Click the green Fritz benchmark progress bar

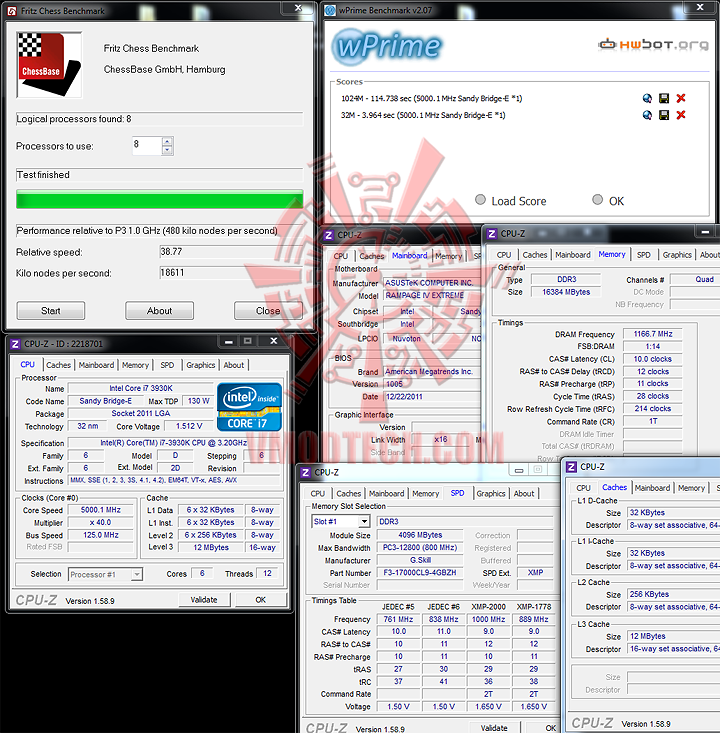coord(159,199)
